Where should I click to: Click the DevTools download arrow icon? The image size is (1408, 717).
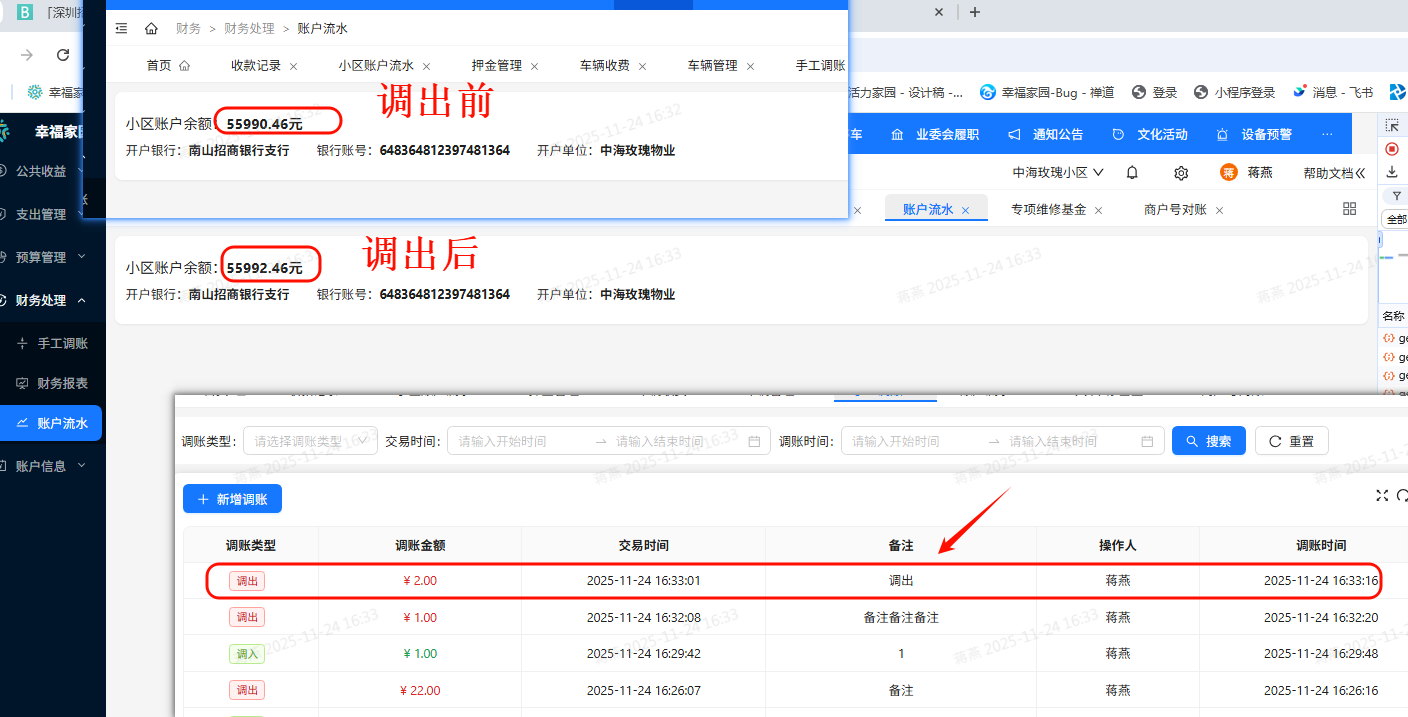tap(1392, 172)
